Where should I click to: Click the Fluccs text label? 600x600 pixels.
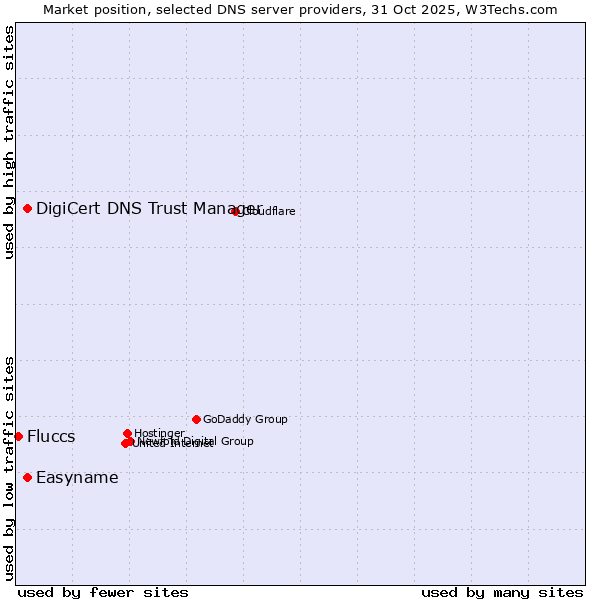(51, 437)
